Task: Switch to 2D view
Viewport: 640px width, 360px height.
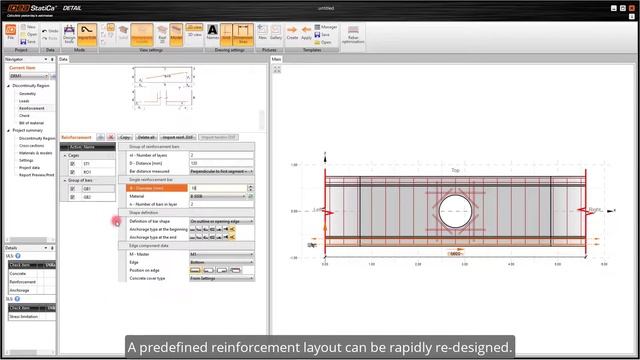Action: tap(194, 27)
